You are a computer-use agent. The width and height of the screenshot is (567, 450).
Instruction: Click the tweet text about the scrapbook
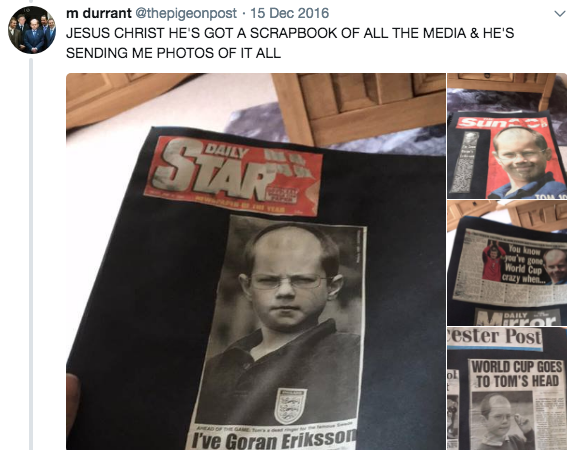(x=290, y=43)
